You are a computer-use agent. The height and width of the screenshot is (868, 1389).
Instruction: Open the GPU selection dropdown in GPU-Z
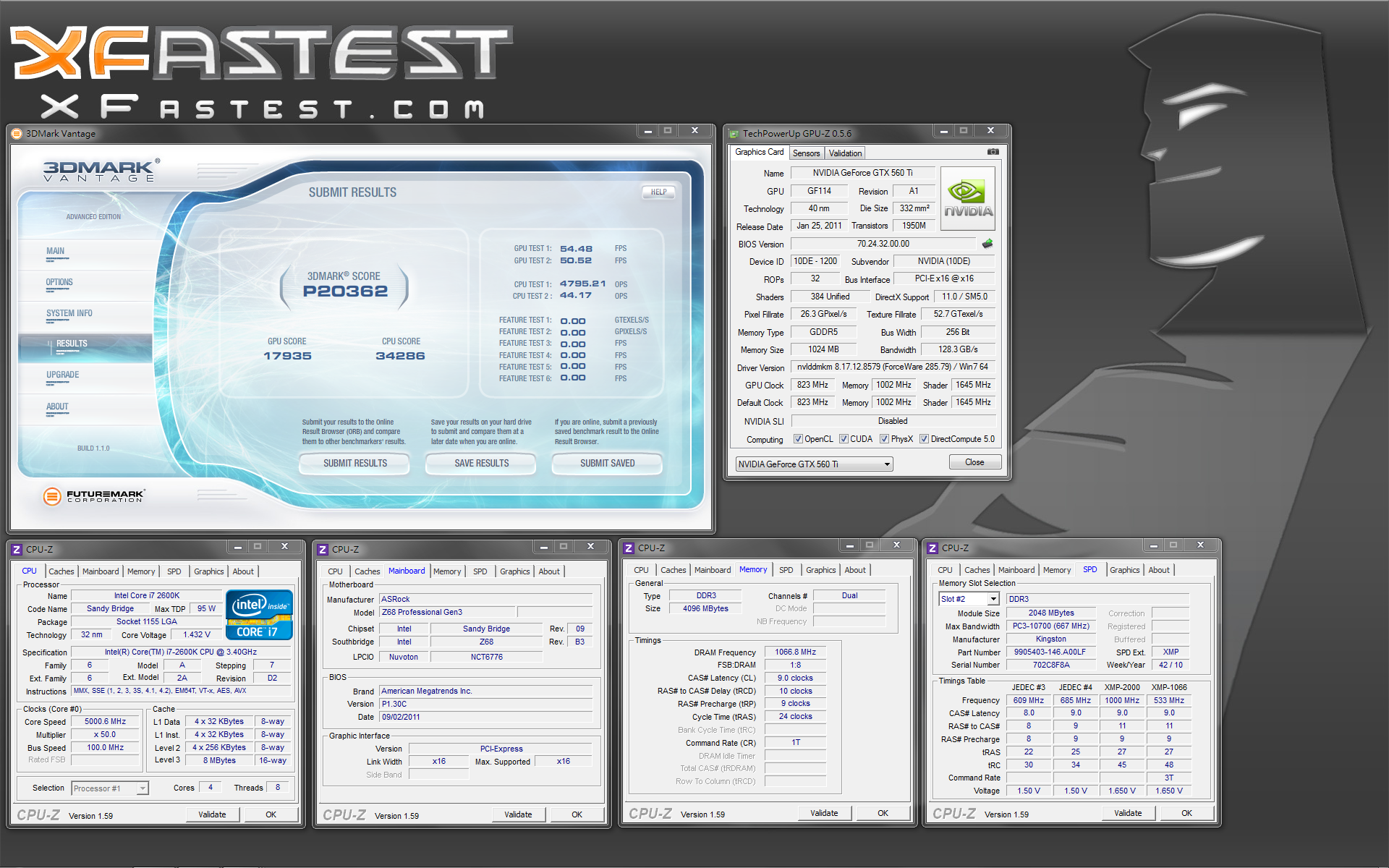(815, 464)
